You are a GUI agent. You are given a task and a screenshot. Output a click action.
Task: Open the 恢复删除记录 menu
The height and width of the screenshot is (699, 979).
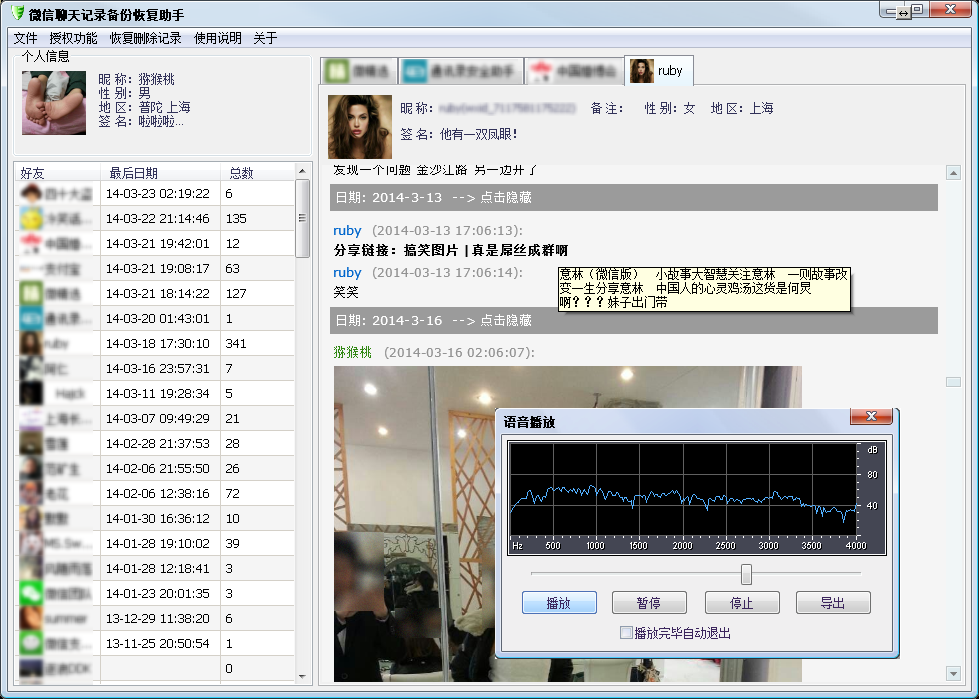click(145, 38)
